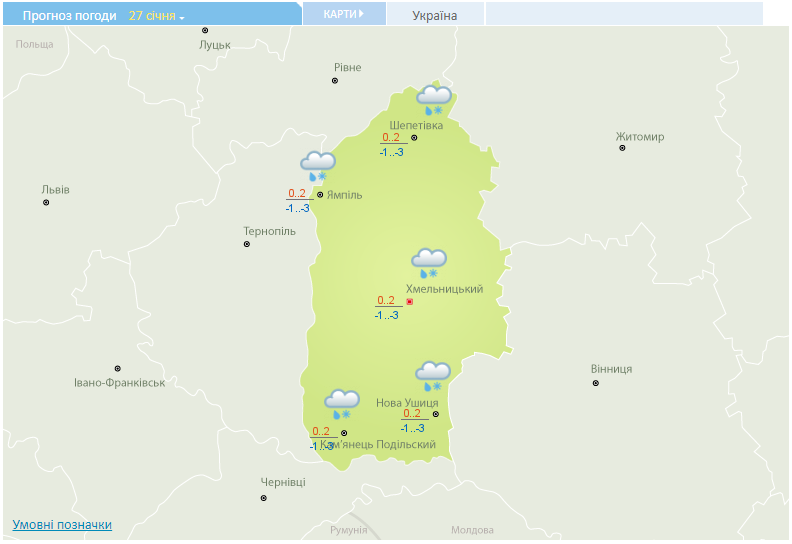The width and height of the screenshot is (792, 544).
Task: Click the Нова Ушиця temperature reading
Action: pos(412,413)
